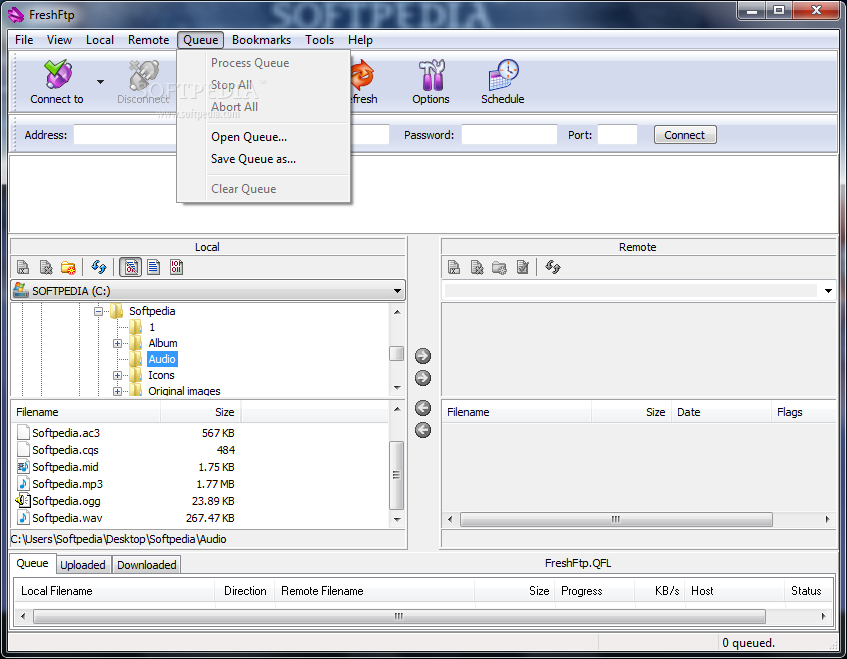The height and width of the screenshot is (659, 847).
Task: Open the Remote menu
Action: 149,40
